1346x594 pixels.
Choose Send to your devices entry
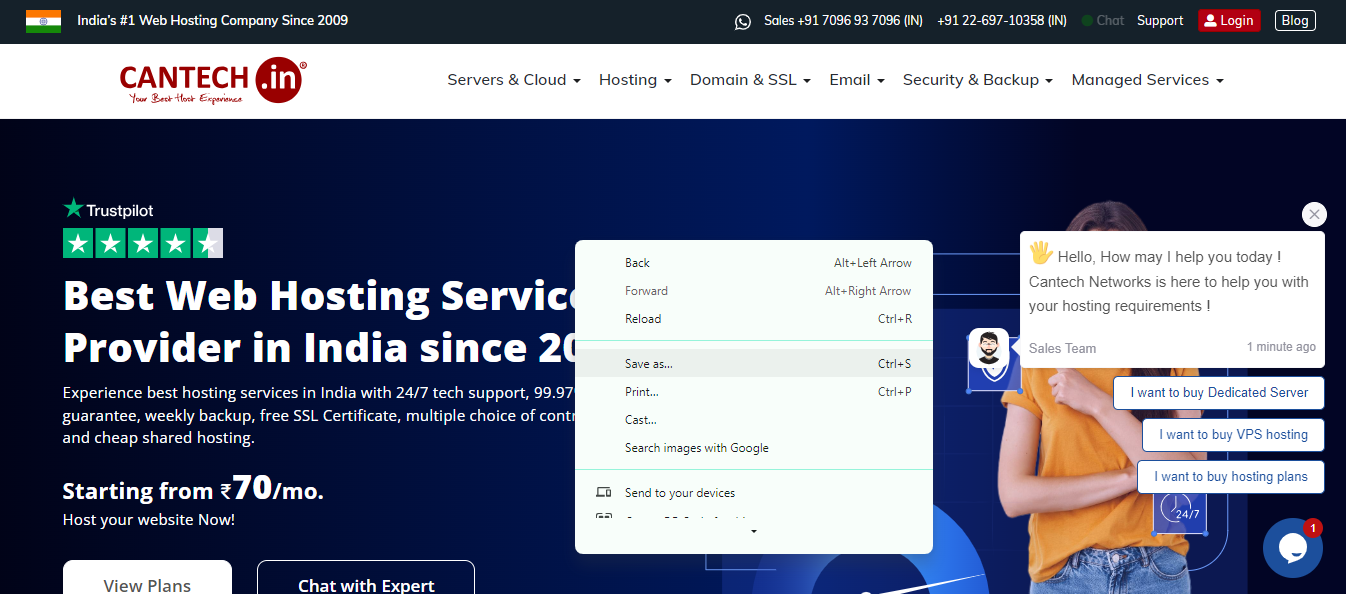tap(754, 493)
